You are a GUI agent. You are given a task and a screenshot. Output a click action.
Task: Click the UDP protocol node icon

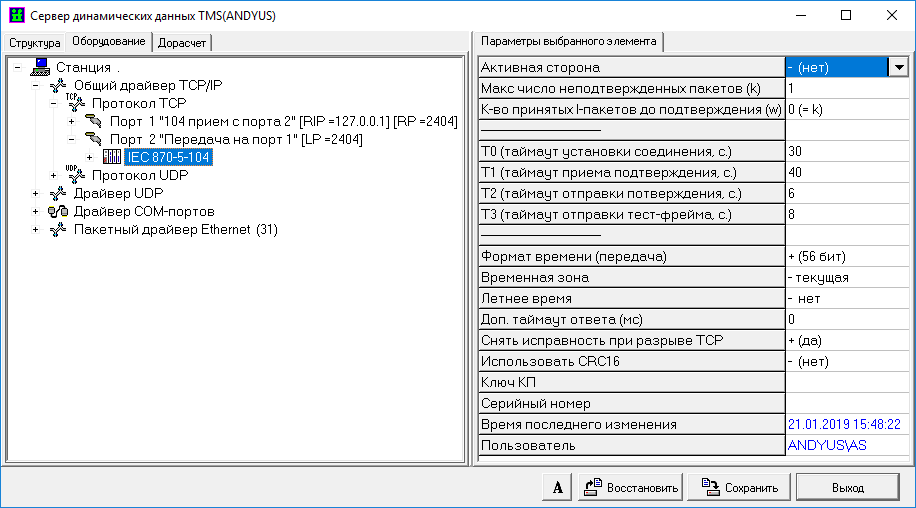coord(76,174)
